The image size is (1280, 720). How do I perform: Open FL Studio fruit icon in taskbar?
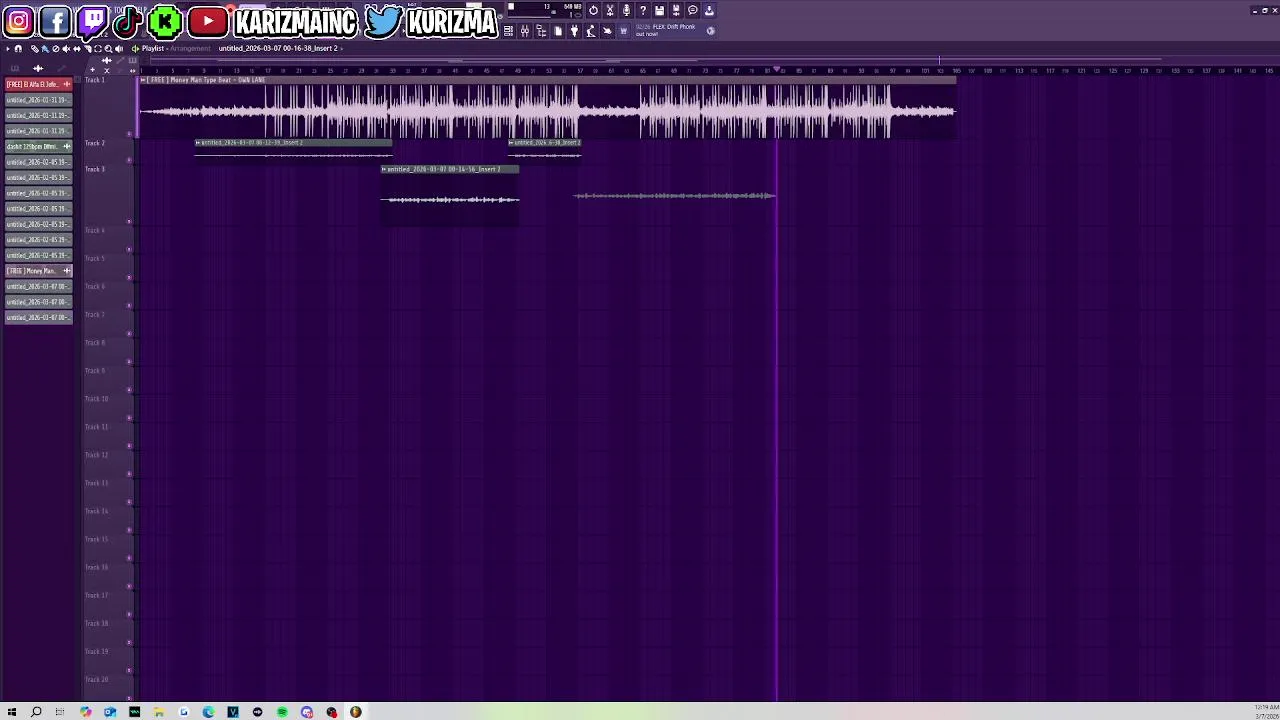click(x=356, y=712)
